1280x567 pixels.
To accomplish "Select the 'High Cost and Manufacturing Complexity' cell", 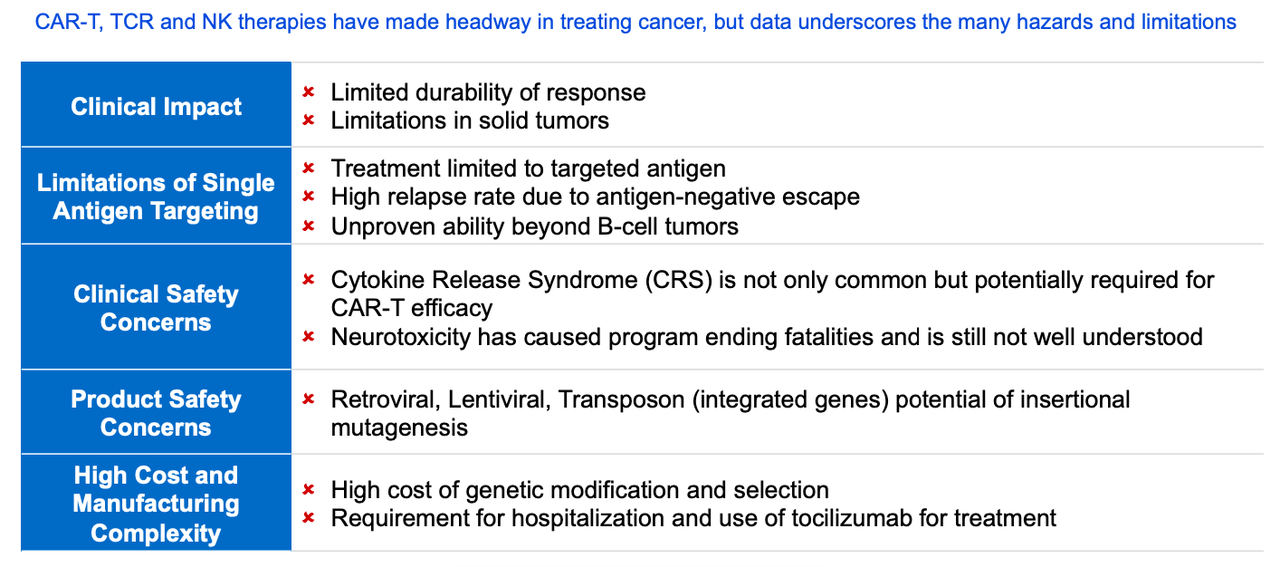I will [x=156, y=503].
